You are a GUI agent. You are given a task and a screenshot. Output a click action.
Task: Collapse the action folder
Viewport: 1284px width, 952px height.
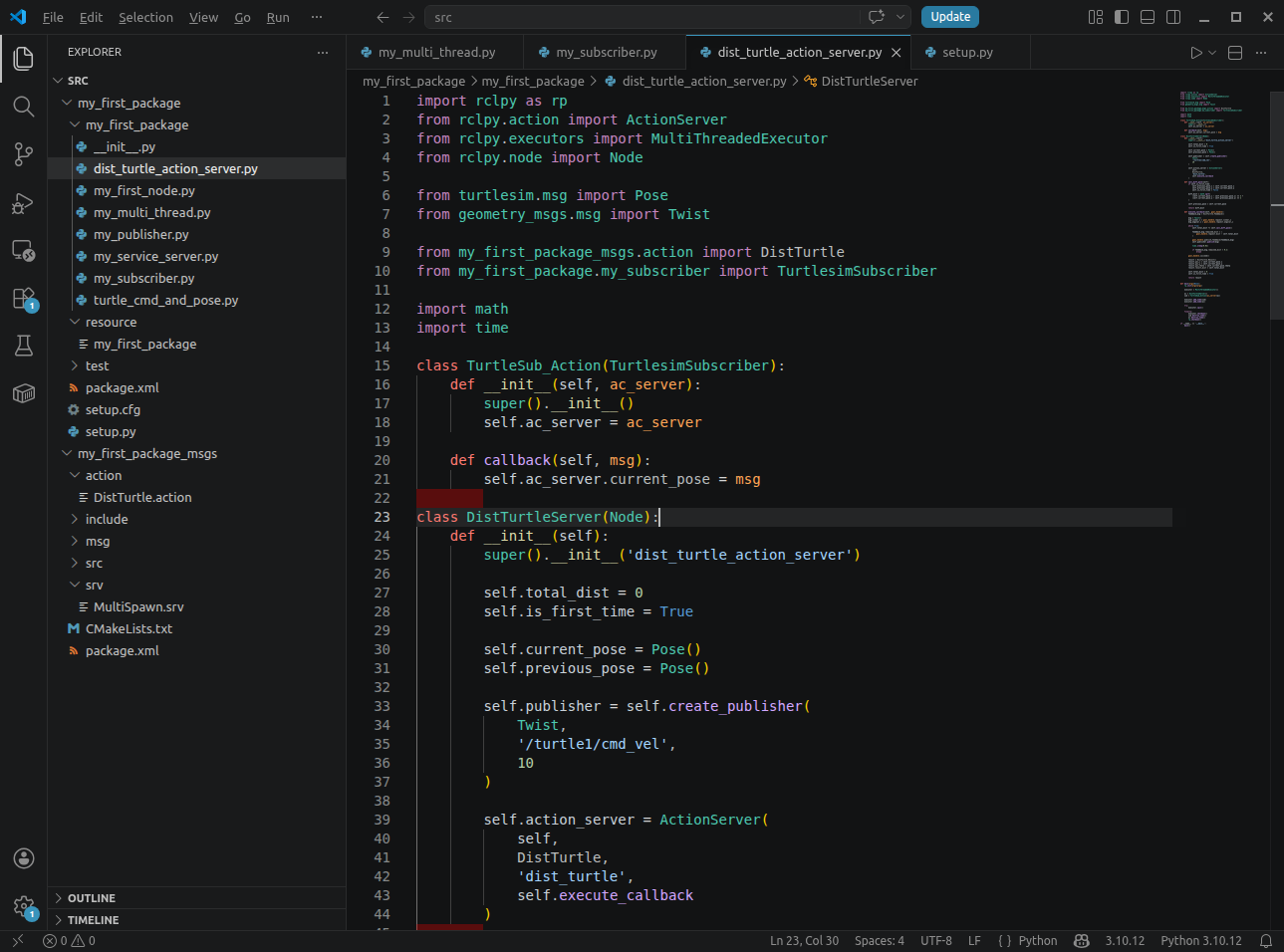point(196,475)
